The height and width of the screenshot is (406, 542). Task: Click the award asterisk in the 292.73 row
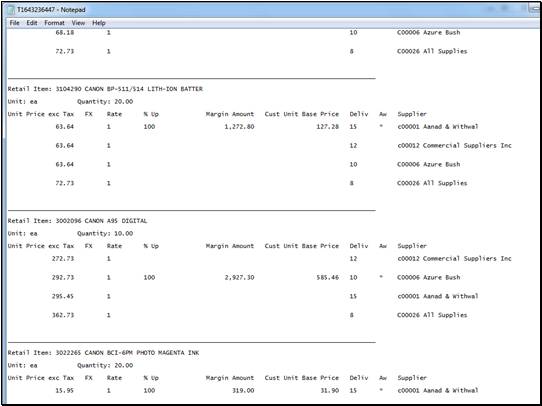pos(381,277)
